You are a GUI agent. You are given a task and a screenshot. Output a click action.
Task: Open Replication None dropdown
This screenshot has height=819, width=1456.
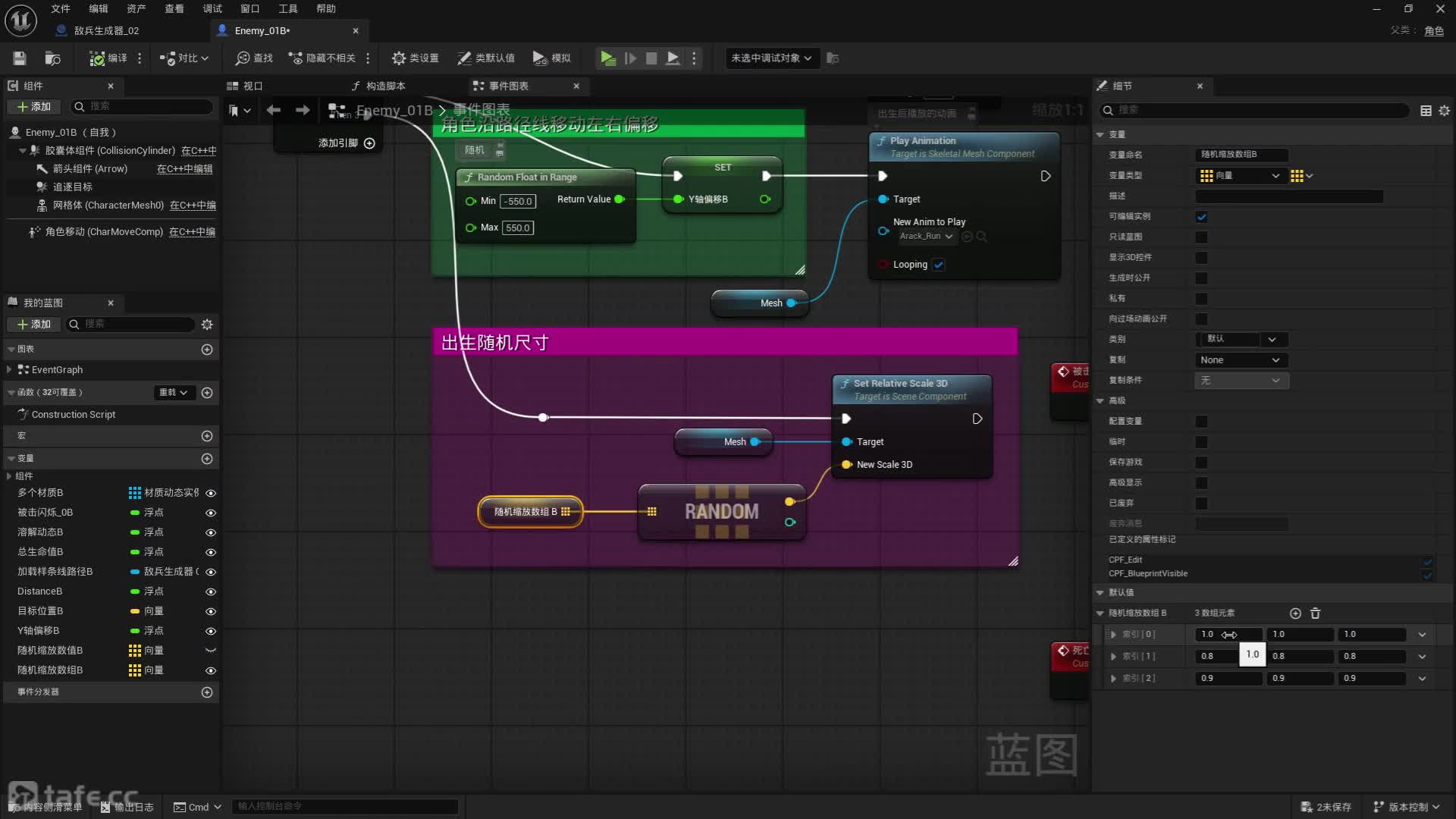coord(1239,360)
